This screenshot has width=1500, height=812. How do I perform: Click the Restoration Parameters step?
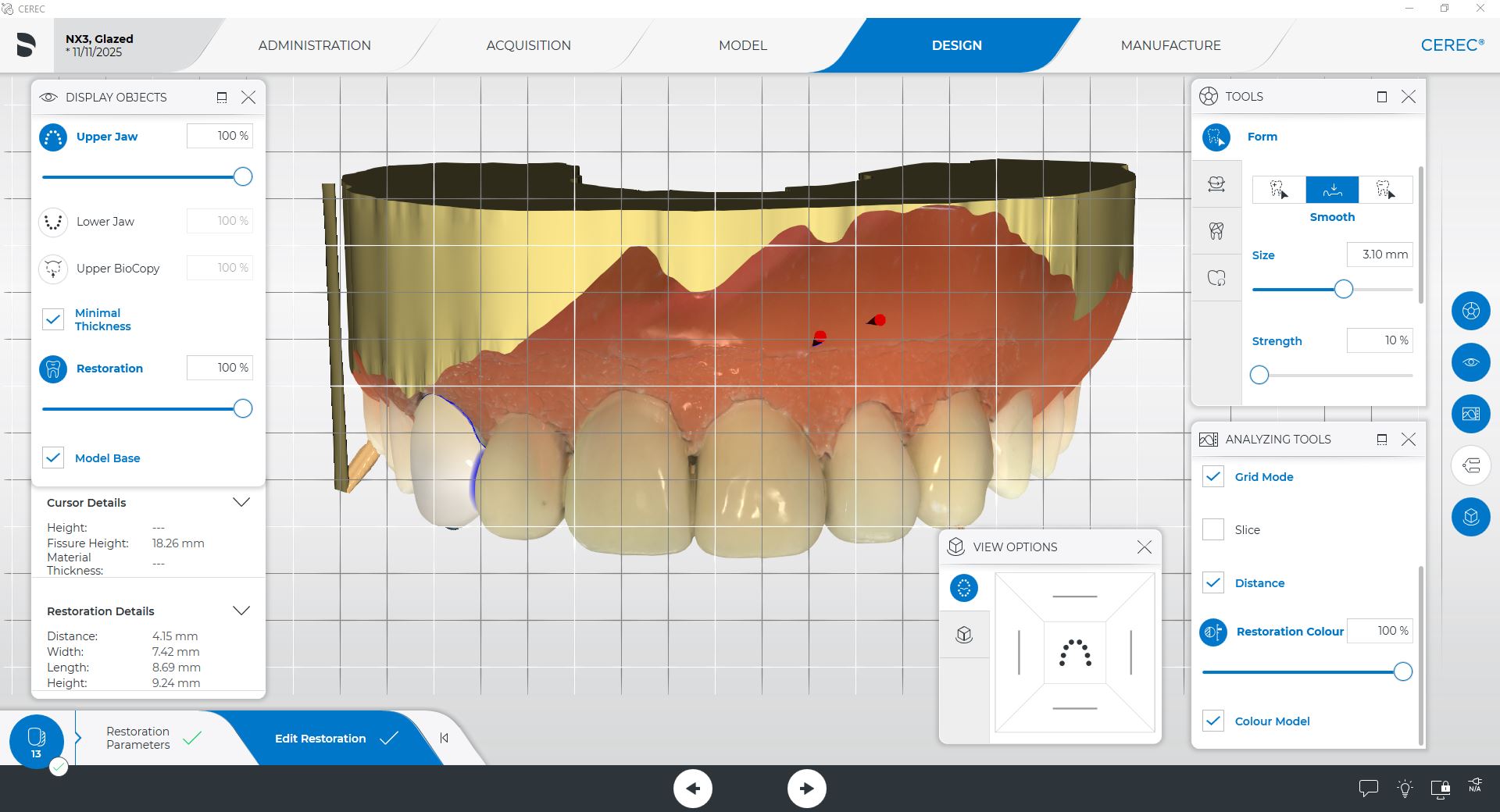(138, 738)
